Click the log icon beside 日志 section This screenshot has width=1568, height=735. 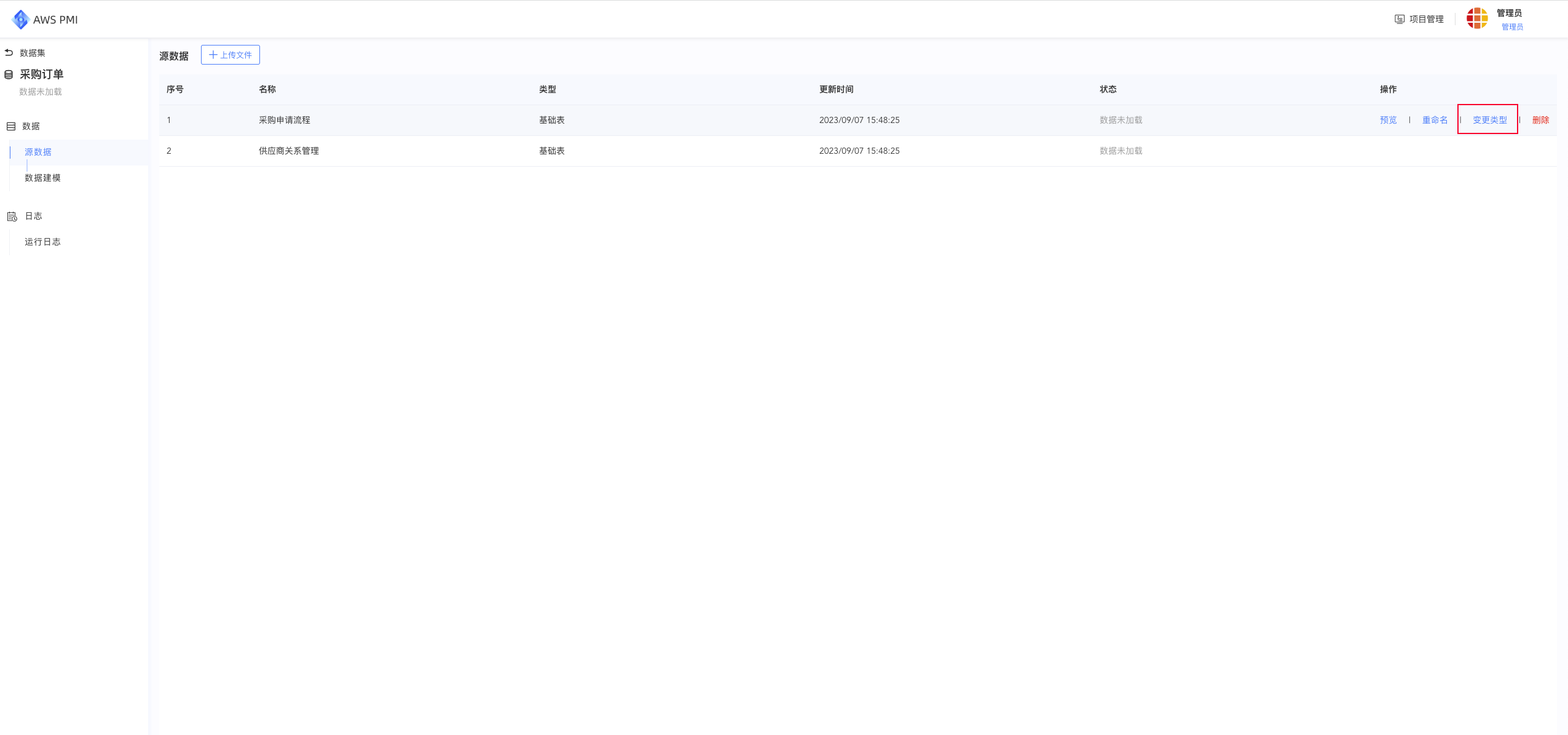coord(12,217)
